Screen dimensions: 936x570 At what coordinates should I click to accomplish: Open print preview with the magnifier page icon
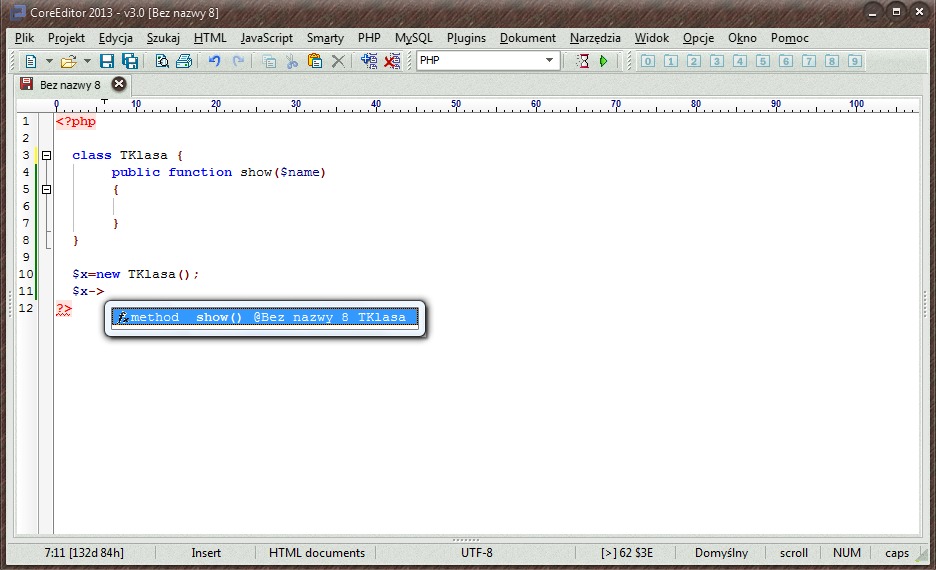point(162,61)
